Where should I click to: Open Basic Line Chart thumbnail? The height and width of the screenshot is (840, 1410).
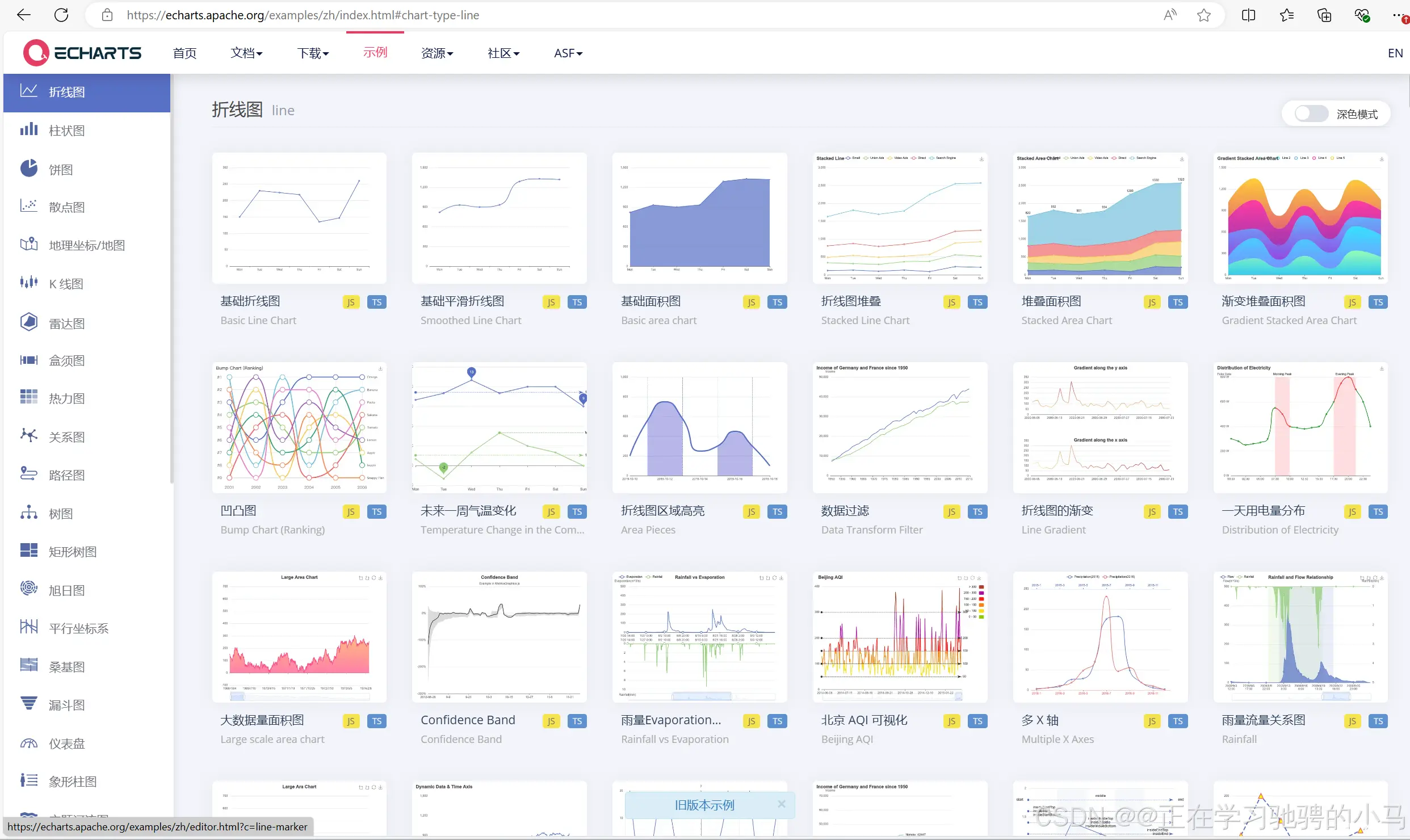click(x=299, y=218)
